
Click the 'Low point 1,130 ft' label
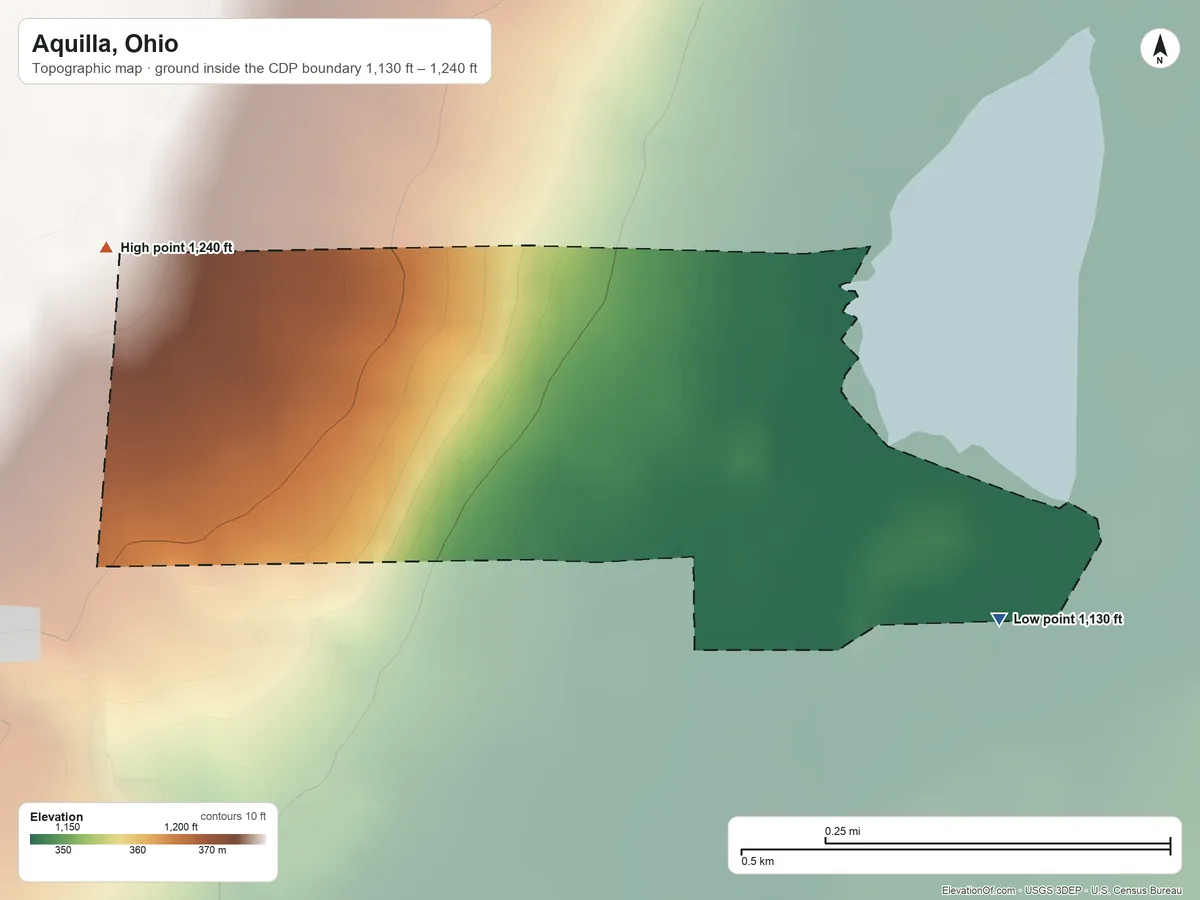tap(1068, 620)
